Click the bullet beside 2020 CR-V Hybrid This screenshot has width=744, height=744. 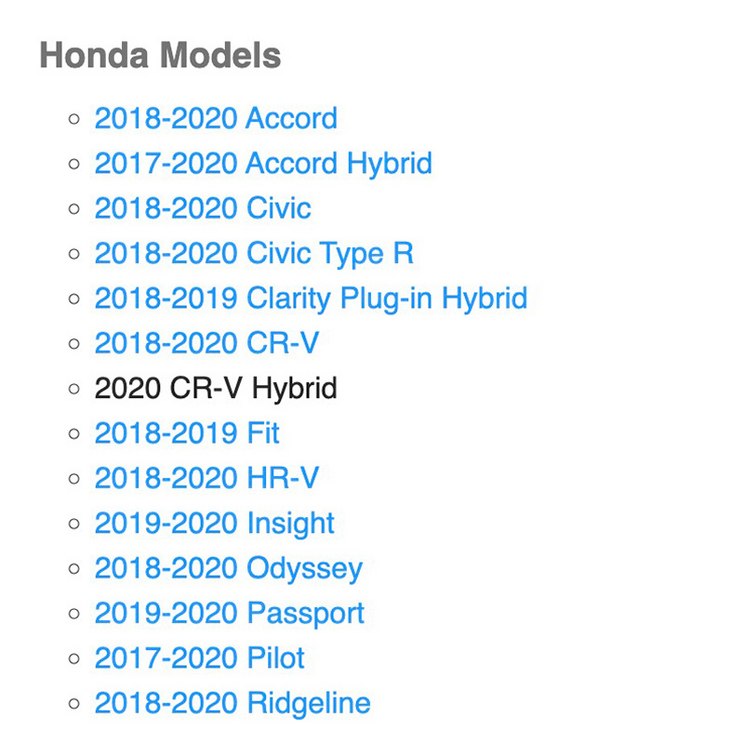pos(74,389)
